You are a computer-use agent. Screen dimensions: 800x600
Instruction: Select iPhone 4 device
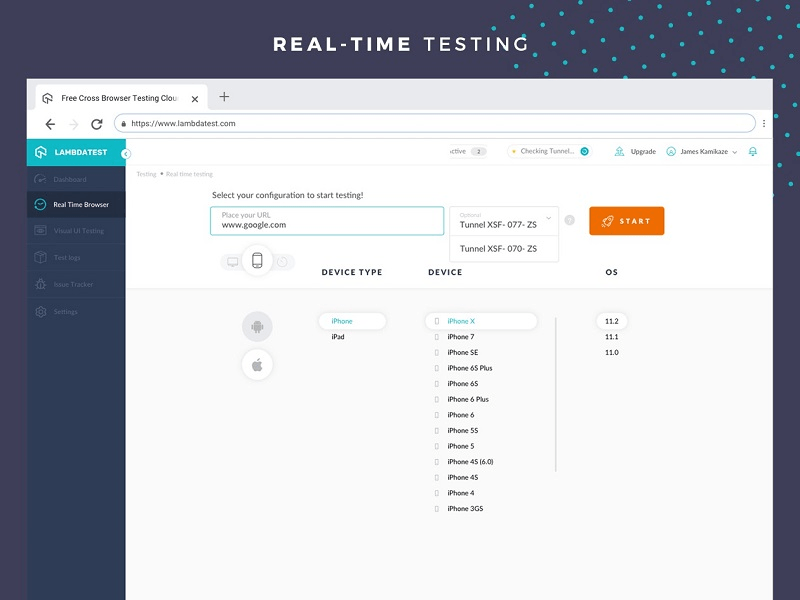(x=461, y=493)
